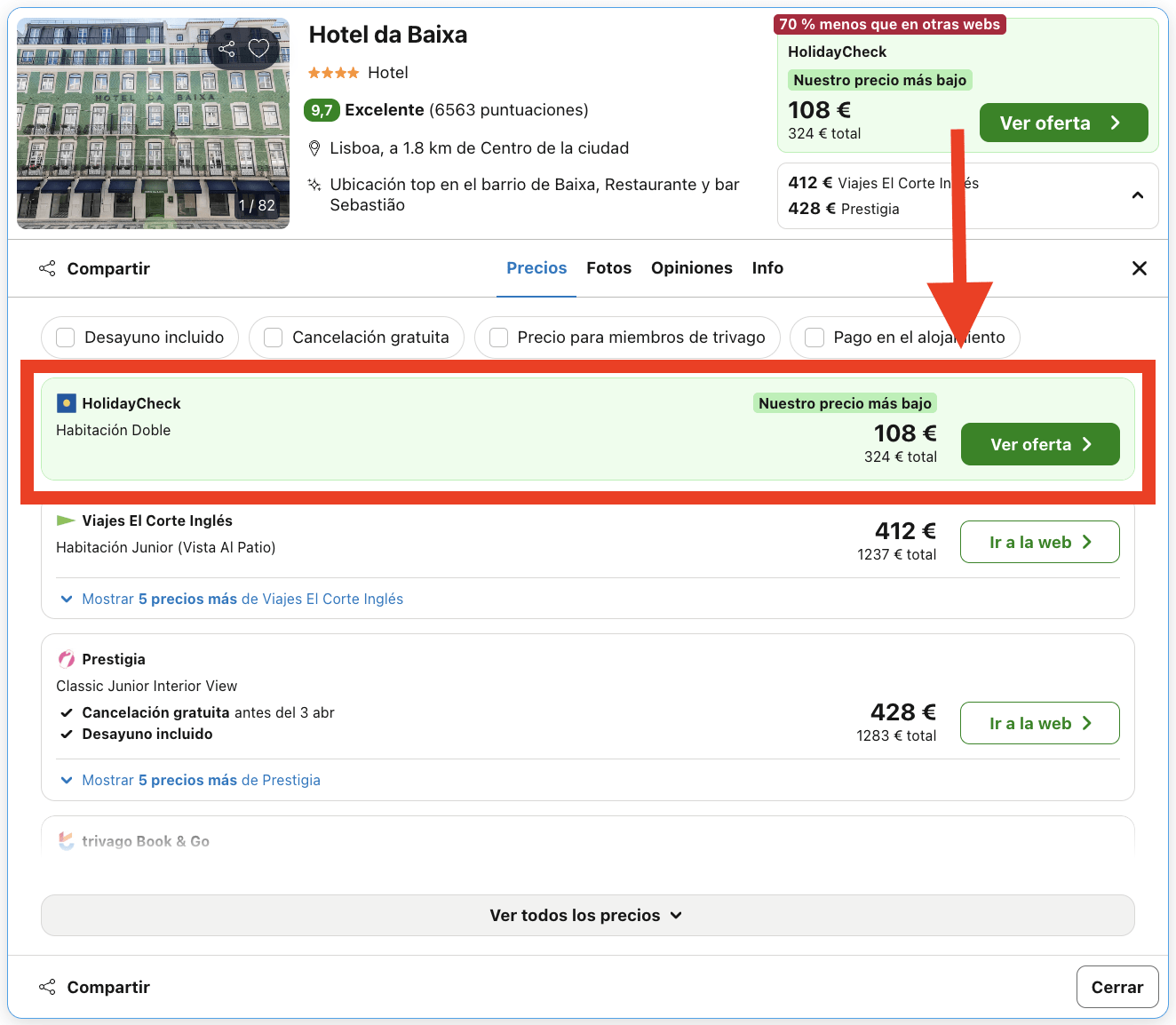This screenshot has width=1176, height=1025.
Task: Open the Opiniones tab
Action: click(692, 268)
